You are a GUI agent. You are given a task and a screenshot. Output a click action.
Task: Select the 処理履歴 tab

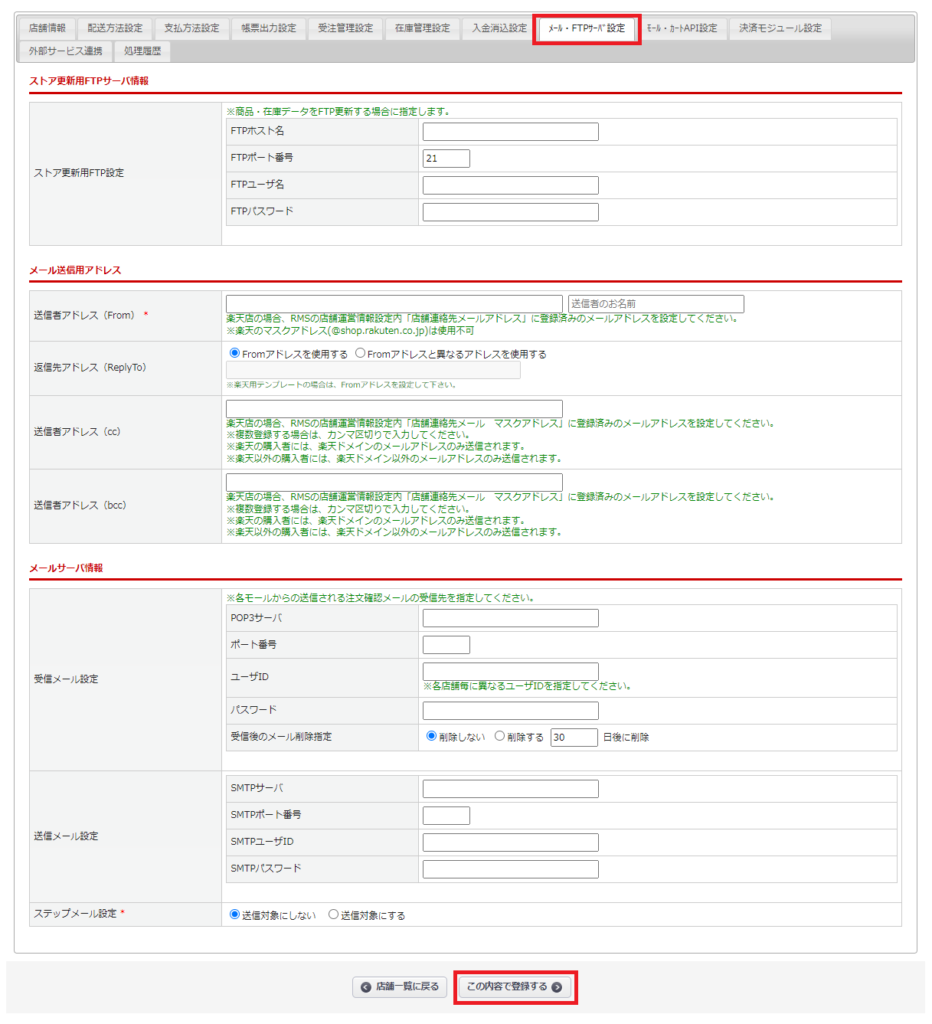coord(142,50)
